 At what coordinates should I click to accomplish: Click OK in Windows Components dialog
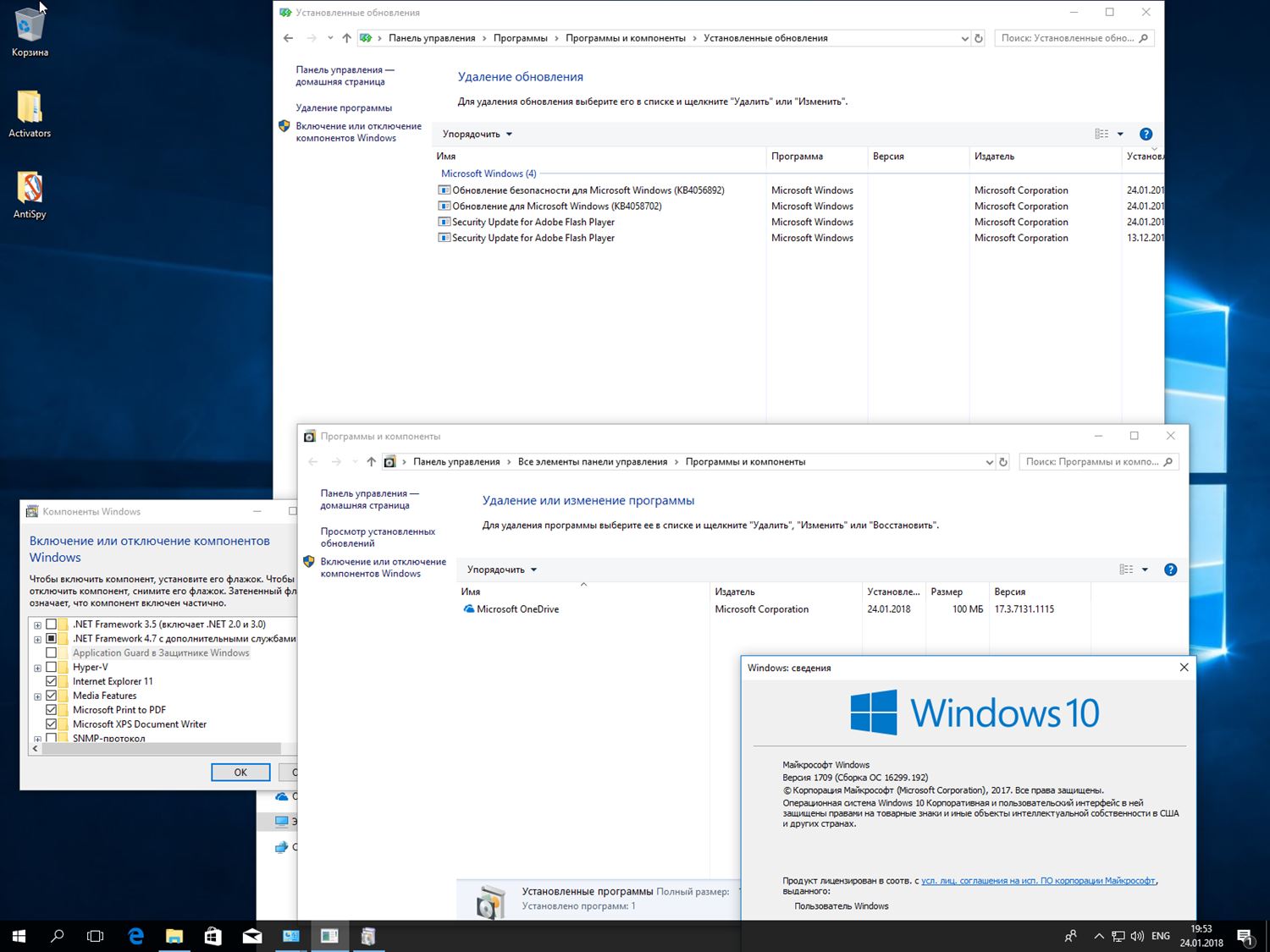[x=240, y=772]
